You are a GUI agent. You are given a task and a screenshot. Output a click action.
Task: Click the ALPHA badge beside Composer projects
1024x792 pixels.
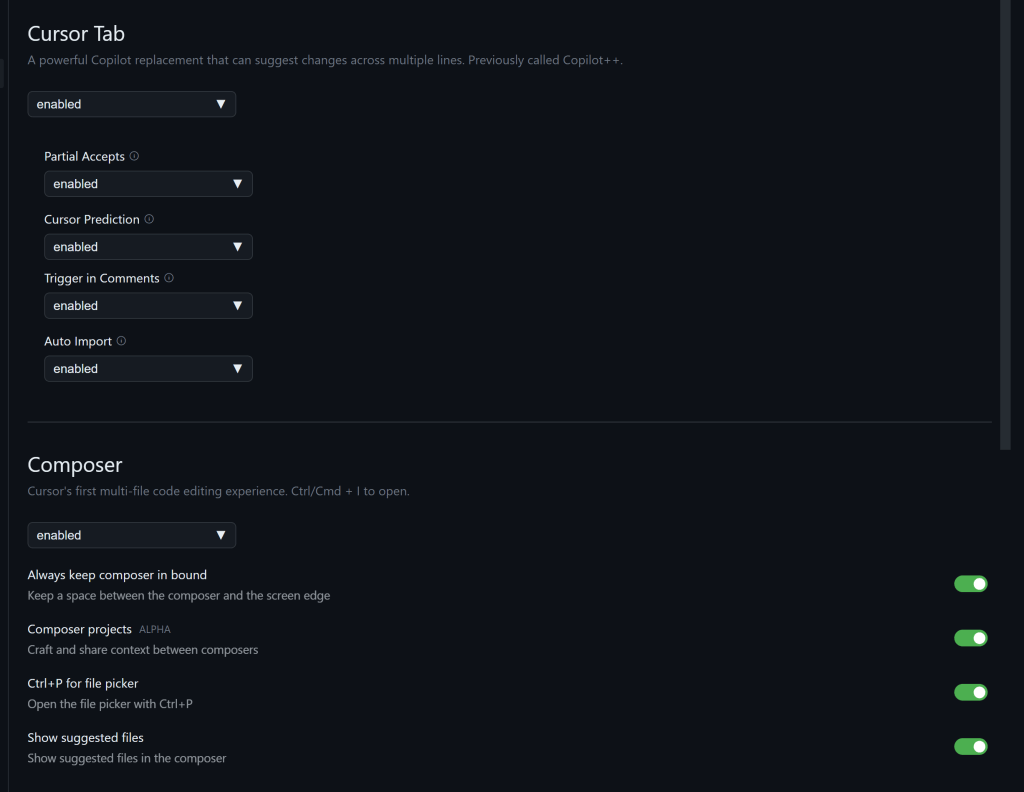point(155,630)
